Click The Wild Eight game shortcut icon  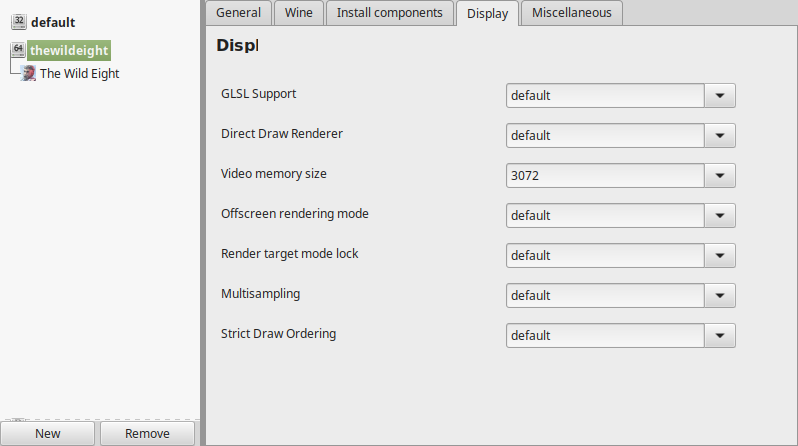pyautogui.click(x=28, y=73)
